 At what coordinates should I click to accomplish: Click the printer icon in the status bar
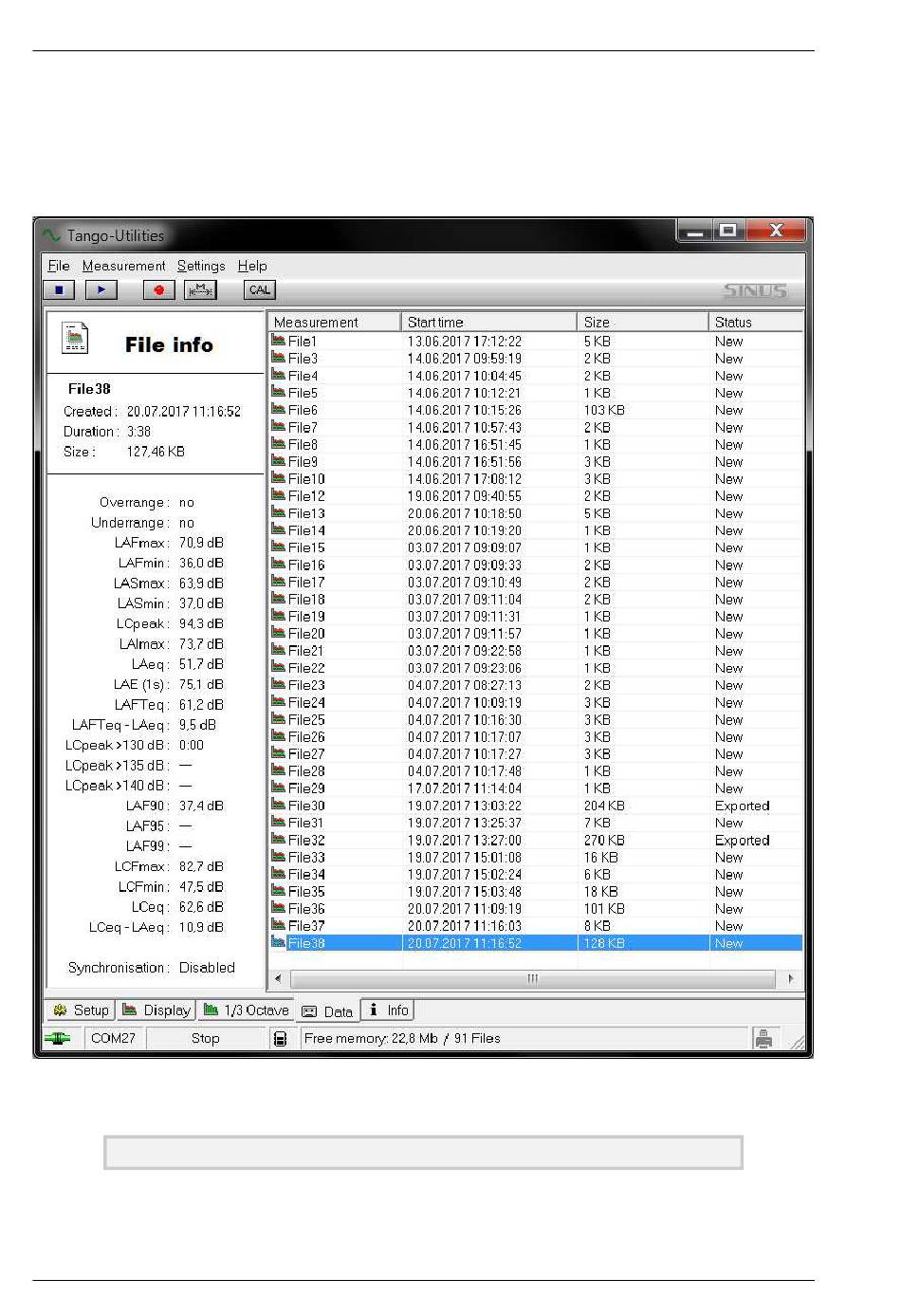click(x=764, y=1039)
